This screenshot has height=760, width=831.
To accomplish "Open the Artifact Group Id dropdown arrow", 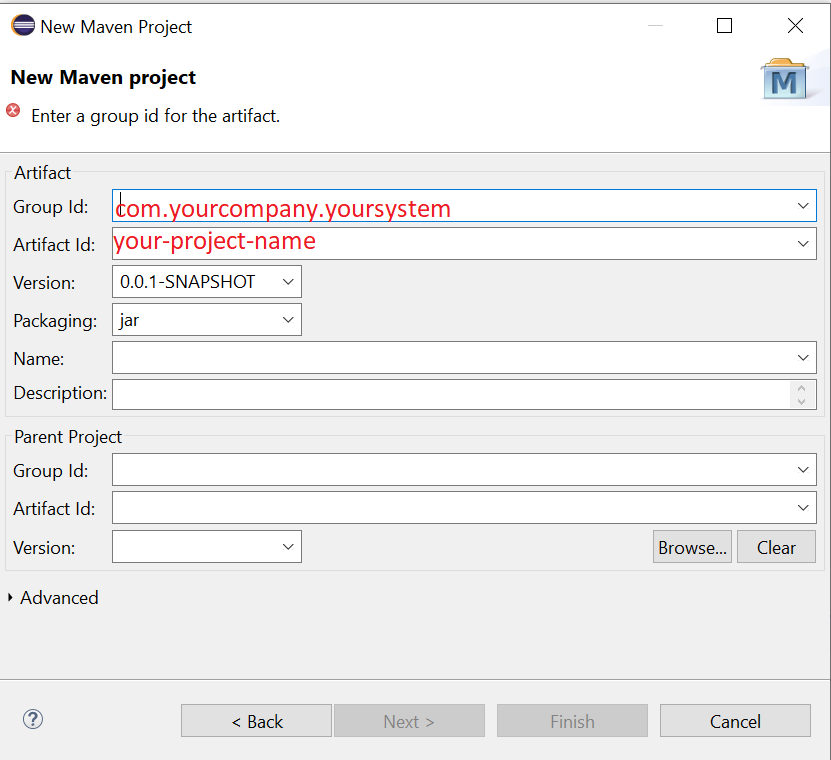I will pyautogui.click(x=803, y=206).
